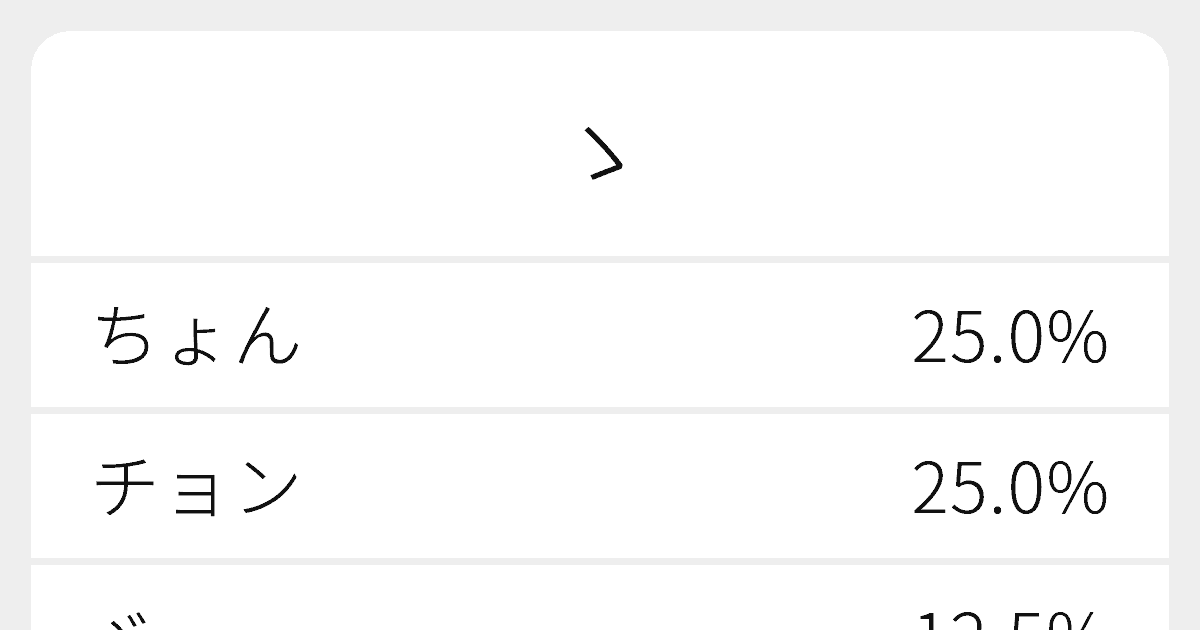
Task: Click the divider between ちょん and チョン rows
Action: point(600,410)
